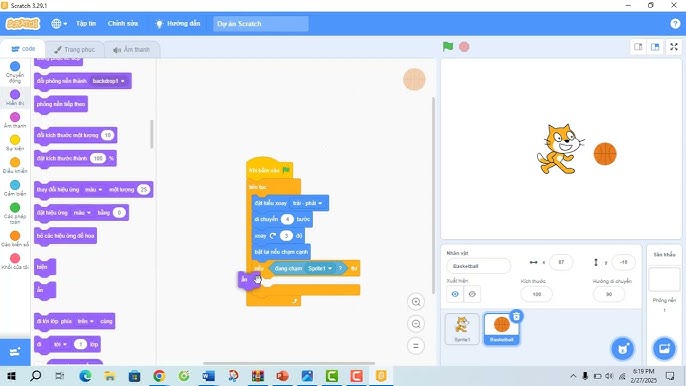
Task: Select the Cảm biến light-blue category
Action: click(15, 188)
